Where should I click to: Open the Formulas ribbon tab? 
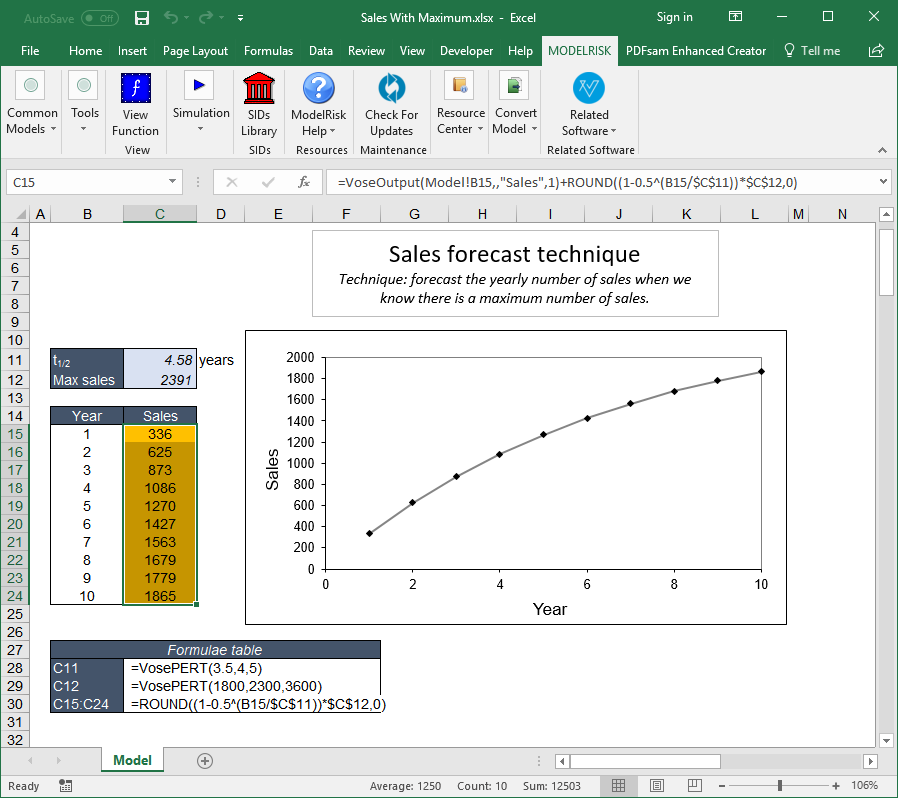point(268,50)
